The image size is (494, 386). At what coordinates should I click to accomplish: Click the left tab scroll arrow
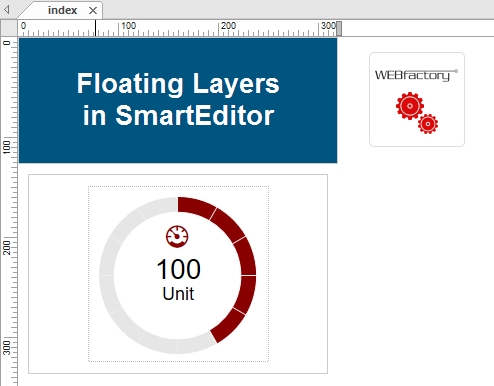(x=6, y=10)
